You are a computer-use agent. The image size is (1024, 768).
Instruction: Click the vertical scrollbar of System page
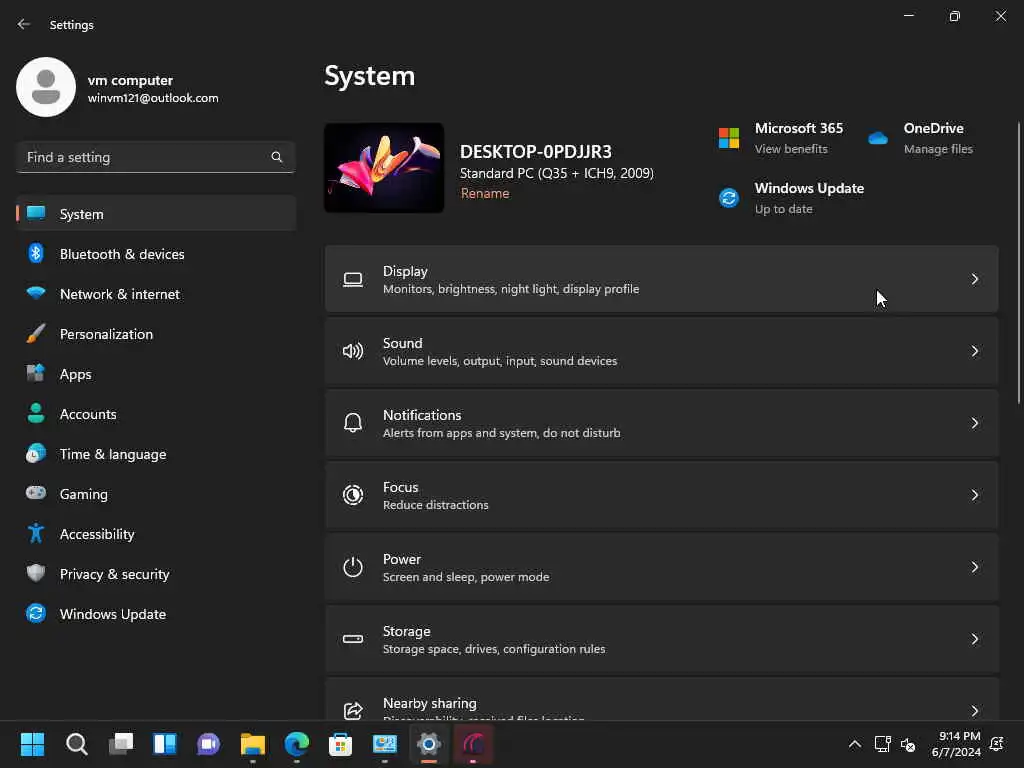coord(1019,263)
